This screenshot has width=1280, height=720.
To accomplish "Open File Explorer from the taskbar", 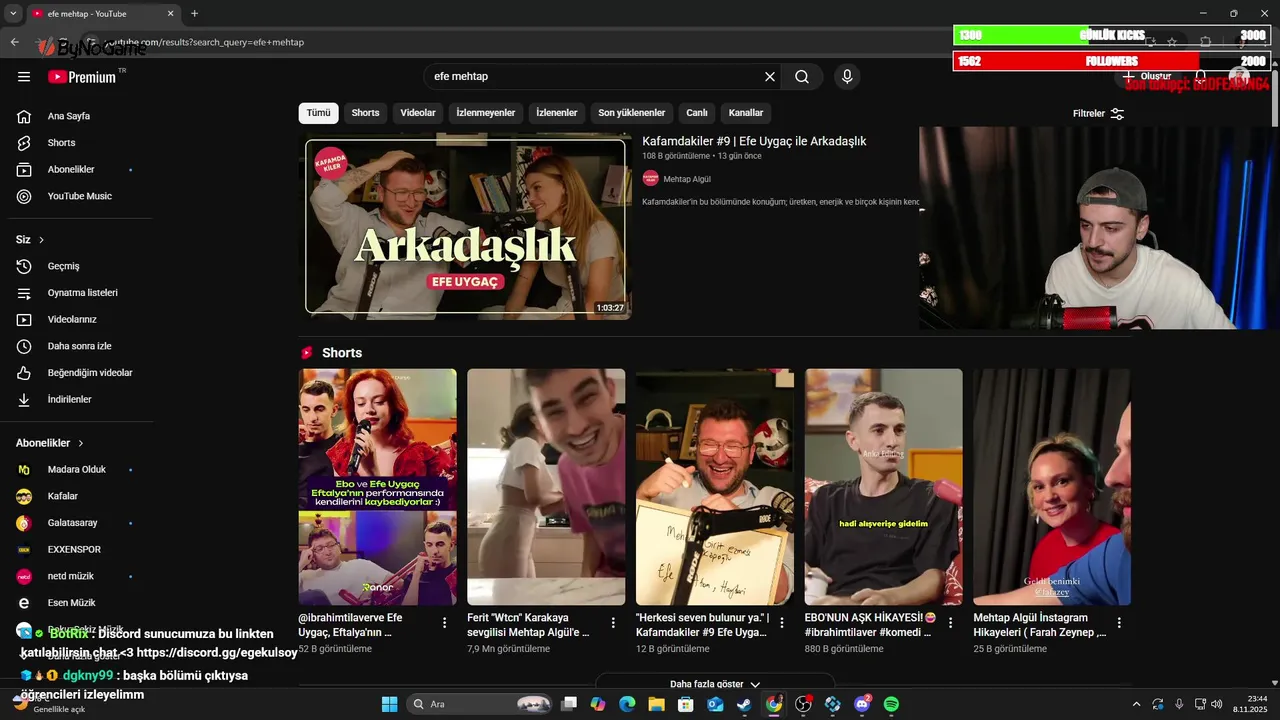I will coord(656,704).
